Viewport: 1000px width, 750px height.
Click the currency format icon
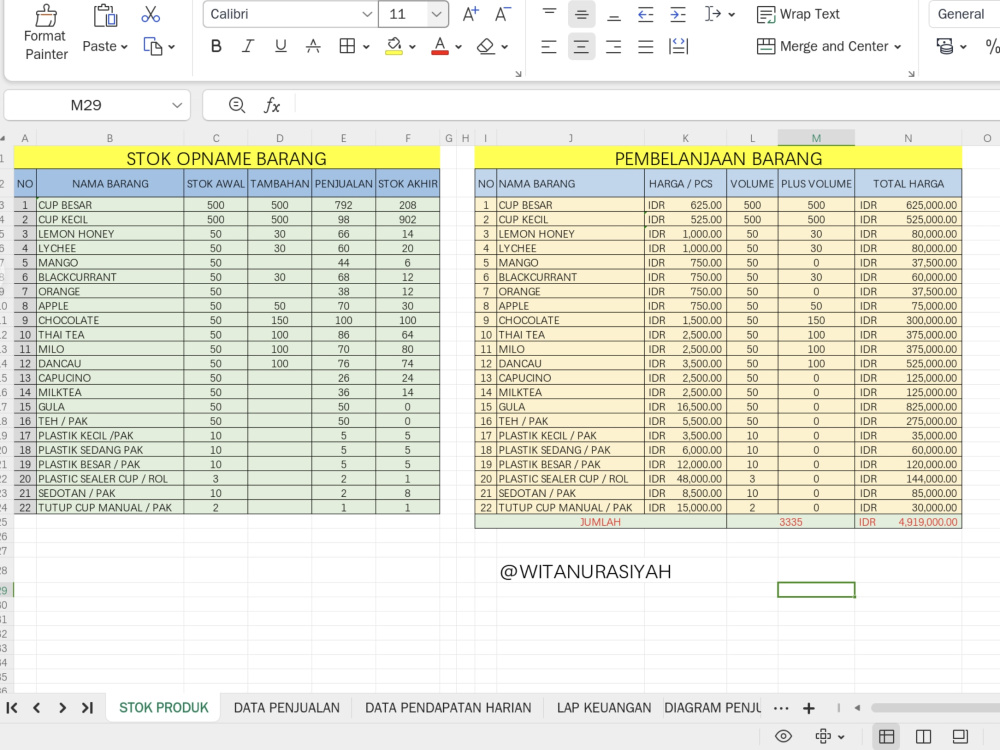pos(945,47)
